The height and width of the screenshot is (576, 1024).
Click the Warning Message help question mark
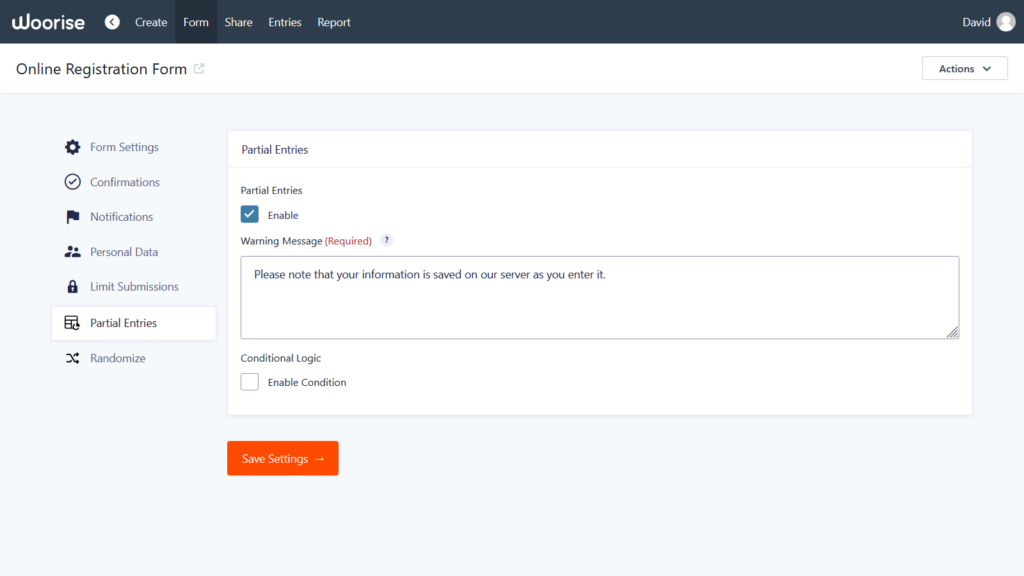click(x=386, y=240)
